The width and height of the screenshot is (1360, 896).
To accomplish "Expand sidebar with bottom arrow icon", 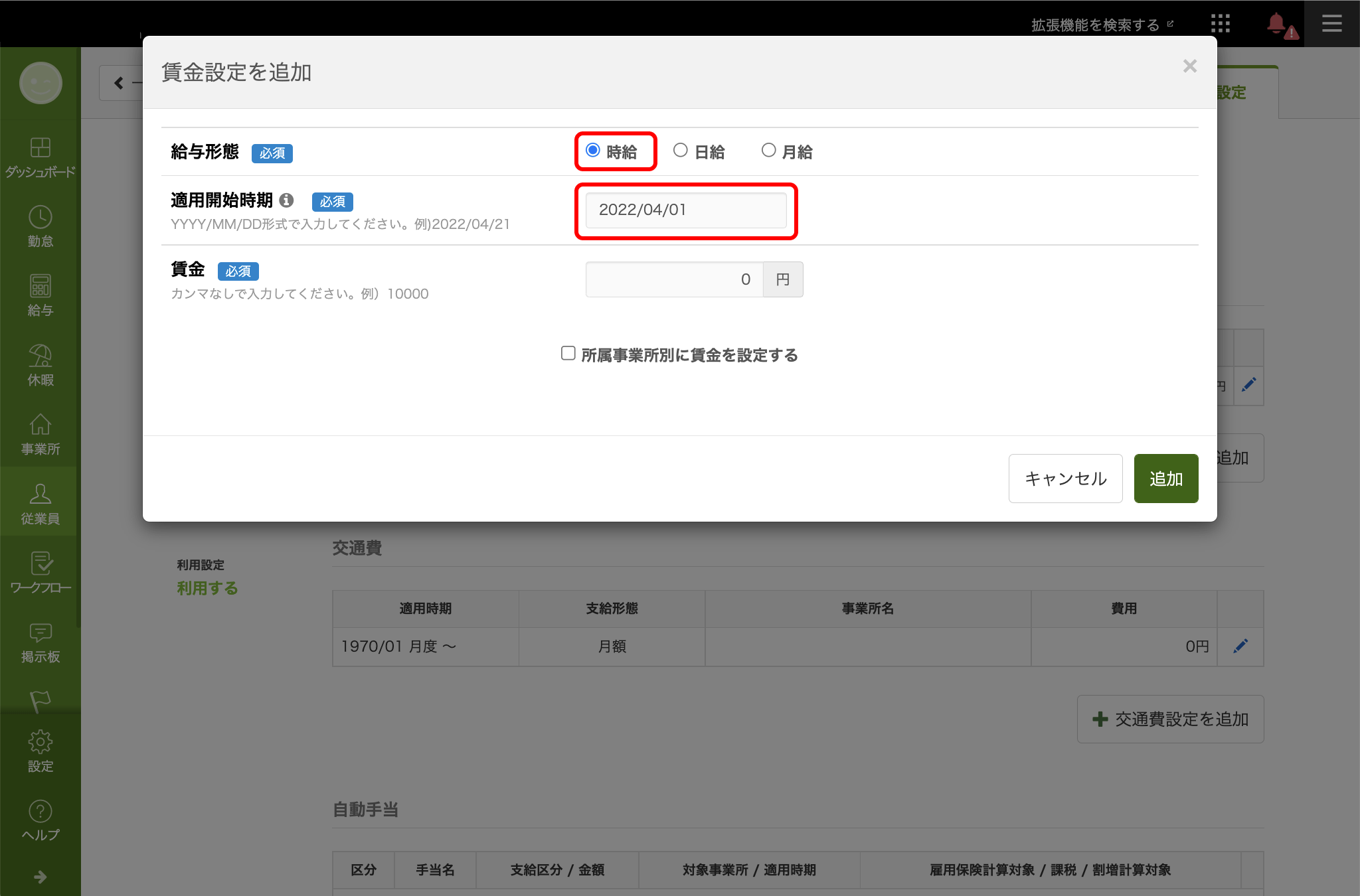I will tap(40, 877).
